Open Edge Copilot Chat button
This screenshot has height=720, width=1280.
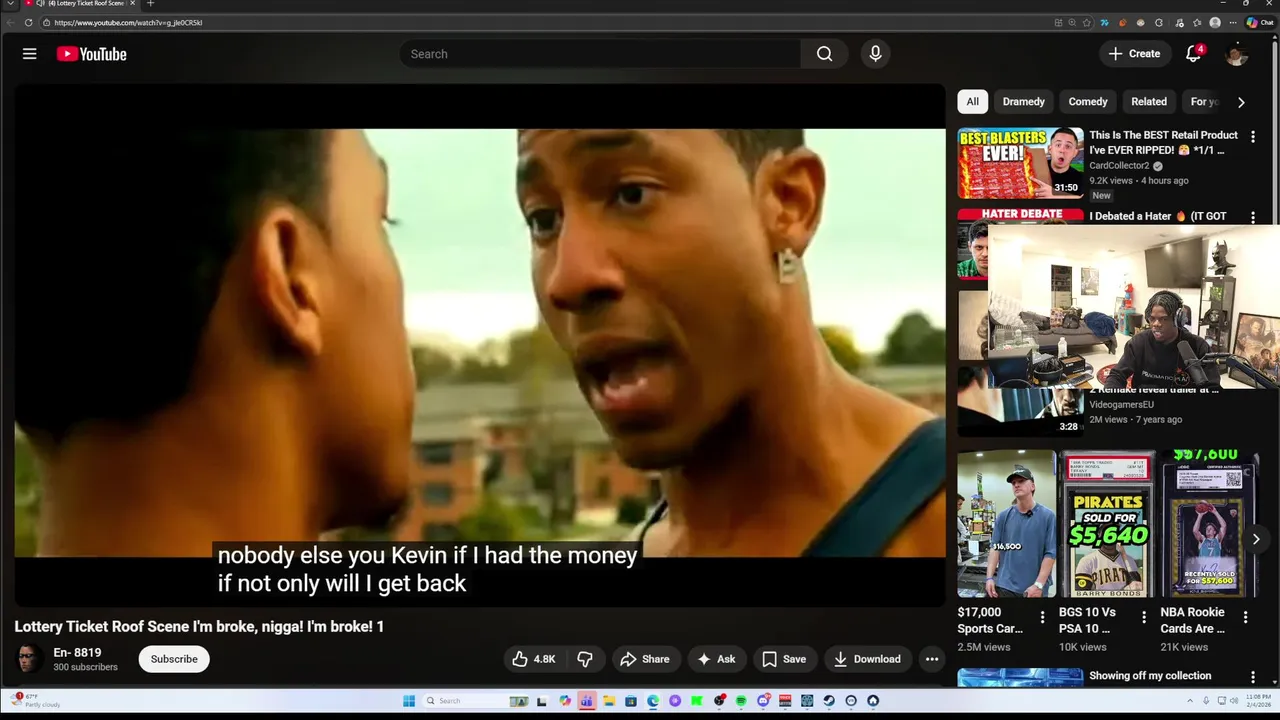(1260, 22)
